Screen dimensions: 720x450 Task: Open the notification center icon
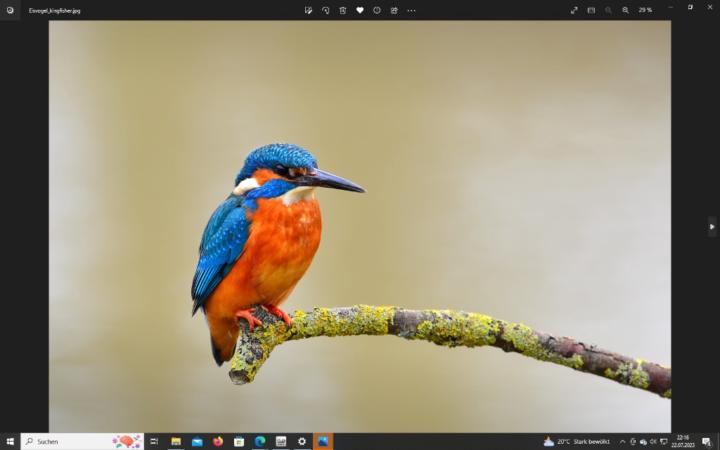click(706, 441)
